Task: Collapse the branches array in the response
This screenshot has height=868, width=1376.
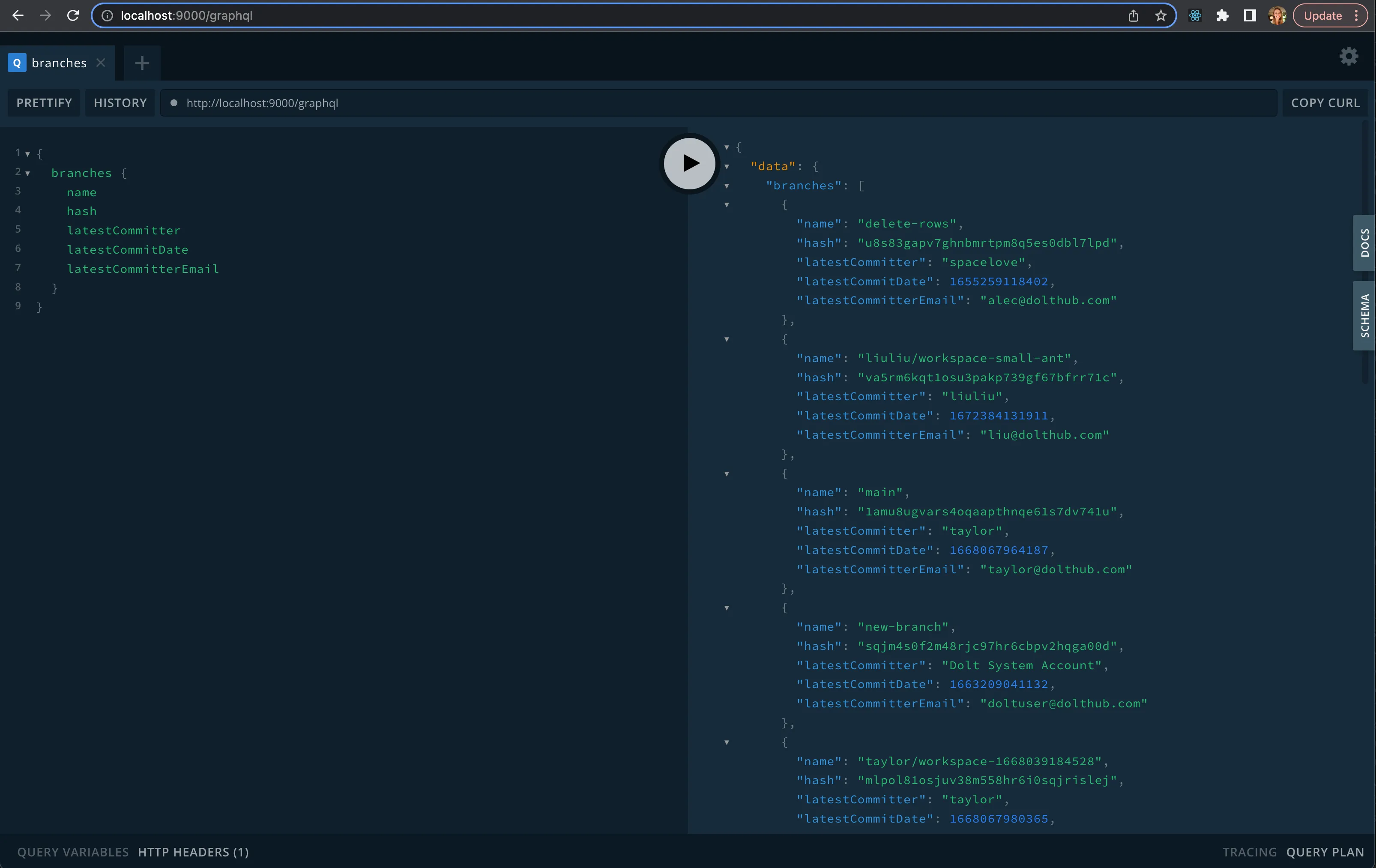Action: [x=727, y=186]
